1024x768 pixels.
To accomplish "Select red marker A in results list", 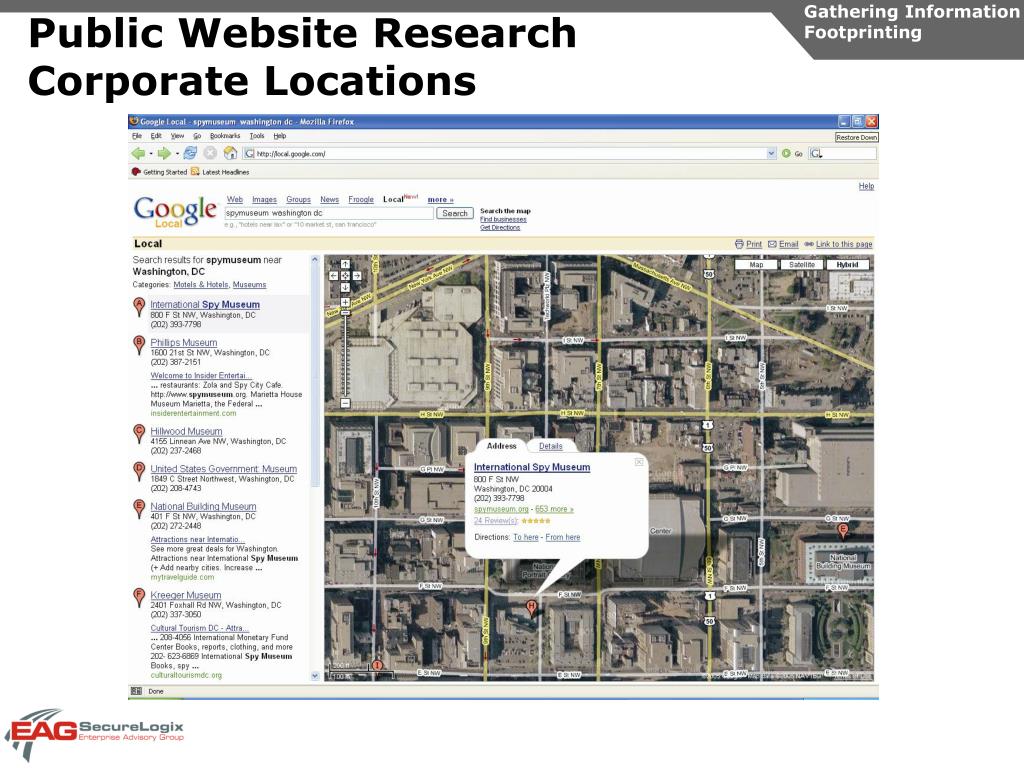I will (x=139, y=306).
